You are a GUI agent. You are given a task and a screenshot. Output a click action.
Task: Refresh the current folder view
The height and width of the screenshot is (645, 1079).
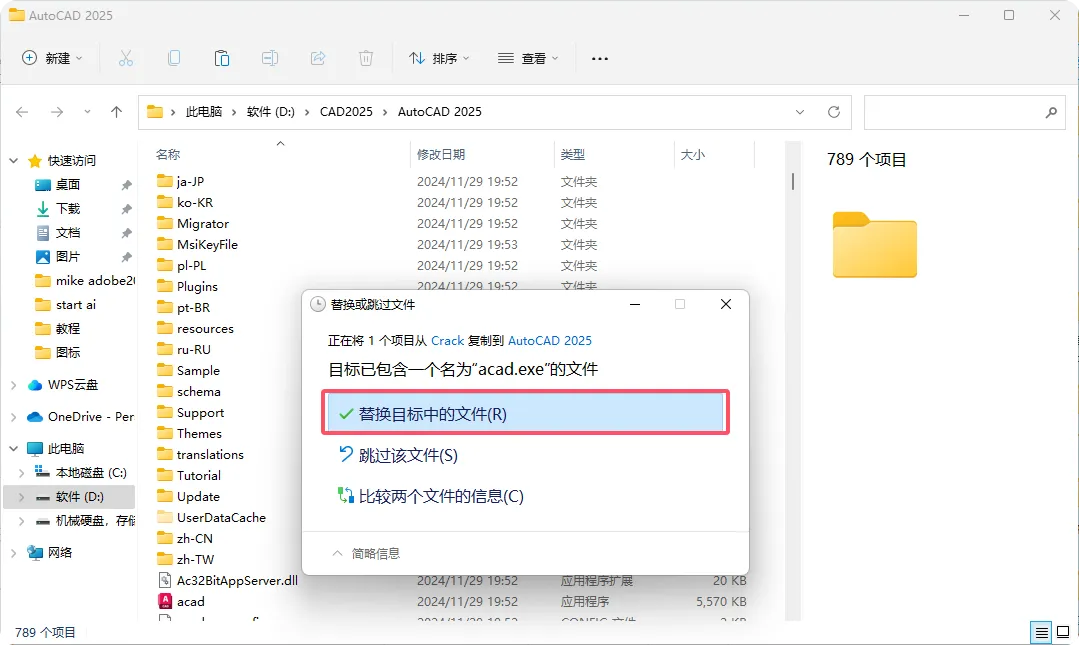833,112
